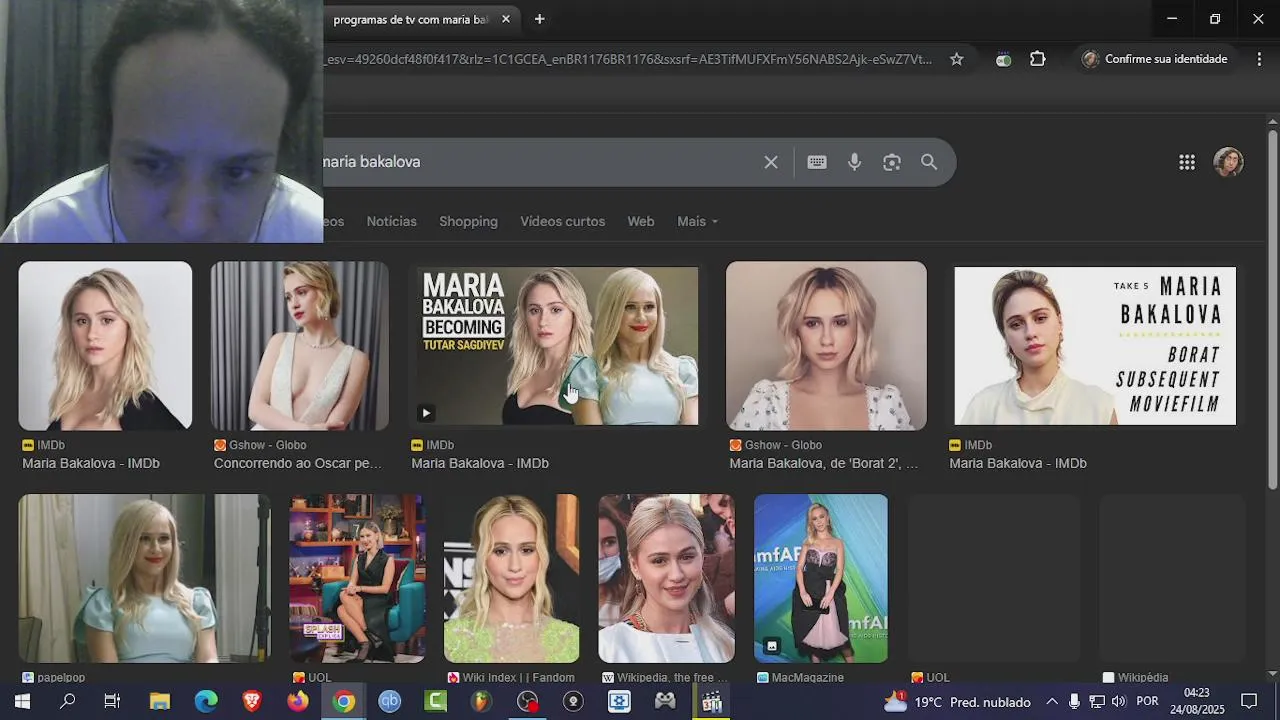Click 'Maria Bakalova, de Borat 2' caption link
The width and height of the screenshot is (1280, 720).
click(x=823, y=463)
